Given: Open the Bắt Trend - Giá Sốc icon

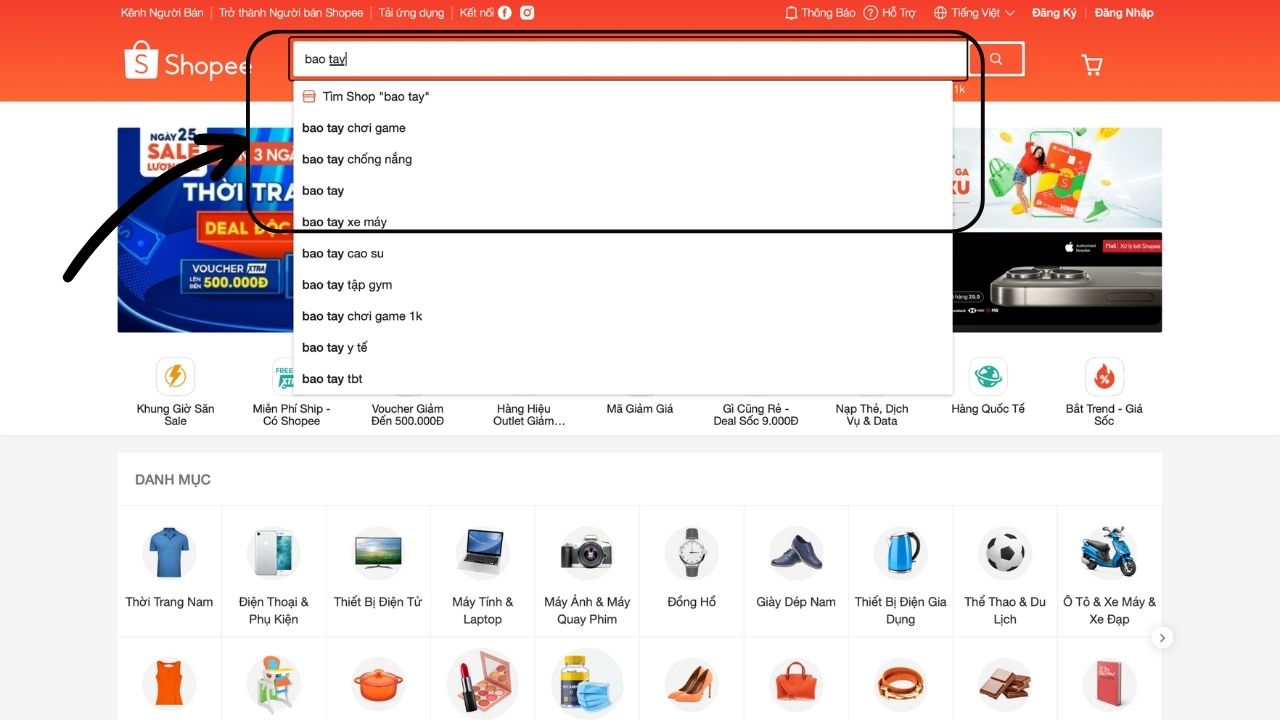Looking at the screenshot, I should coord(1104,376).
